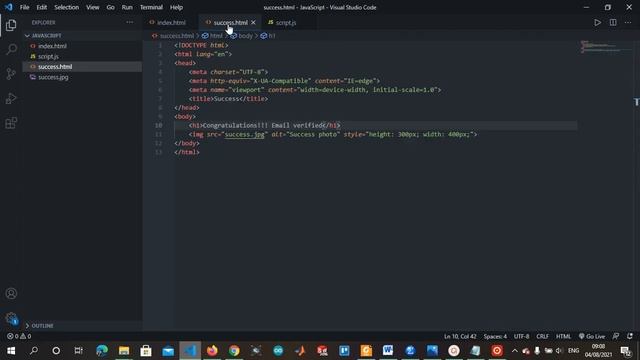Open script.js in the file tree
Viewport: 640px width, 360px height.
point(82,56)
